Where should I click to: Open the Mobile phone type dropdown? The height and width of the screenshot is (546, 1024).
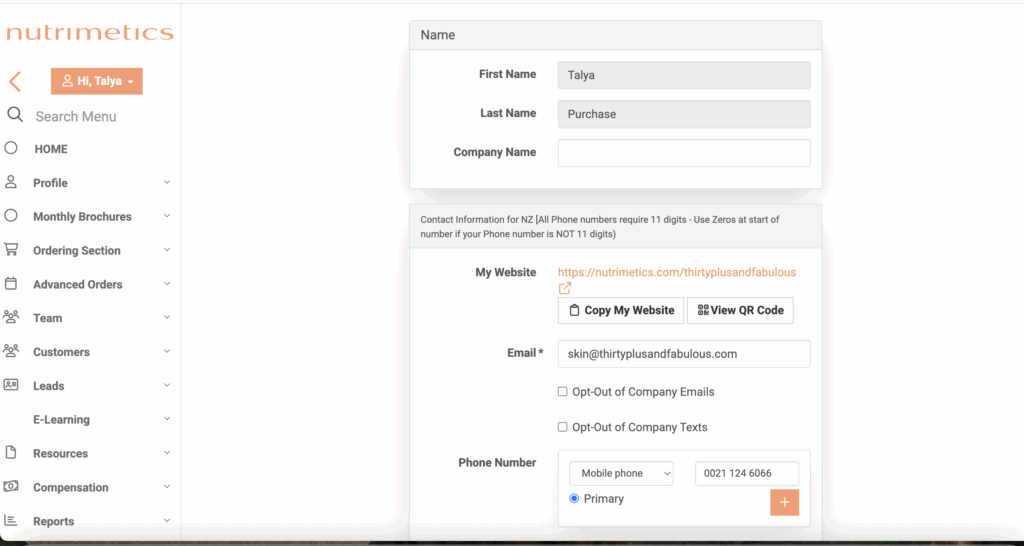pyautogui.click(x=621, y=474)
